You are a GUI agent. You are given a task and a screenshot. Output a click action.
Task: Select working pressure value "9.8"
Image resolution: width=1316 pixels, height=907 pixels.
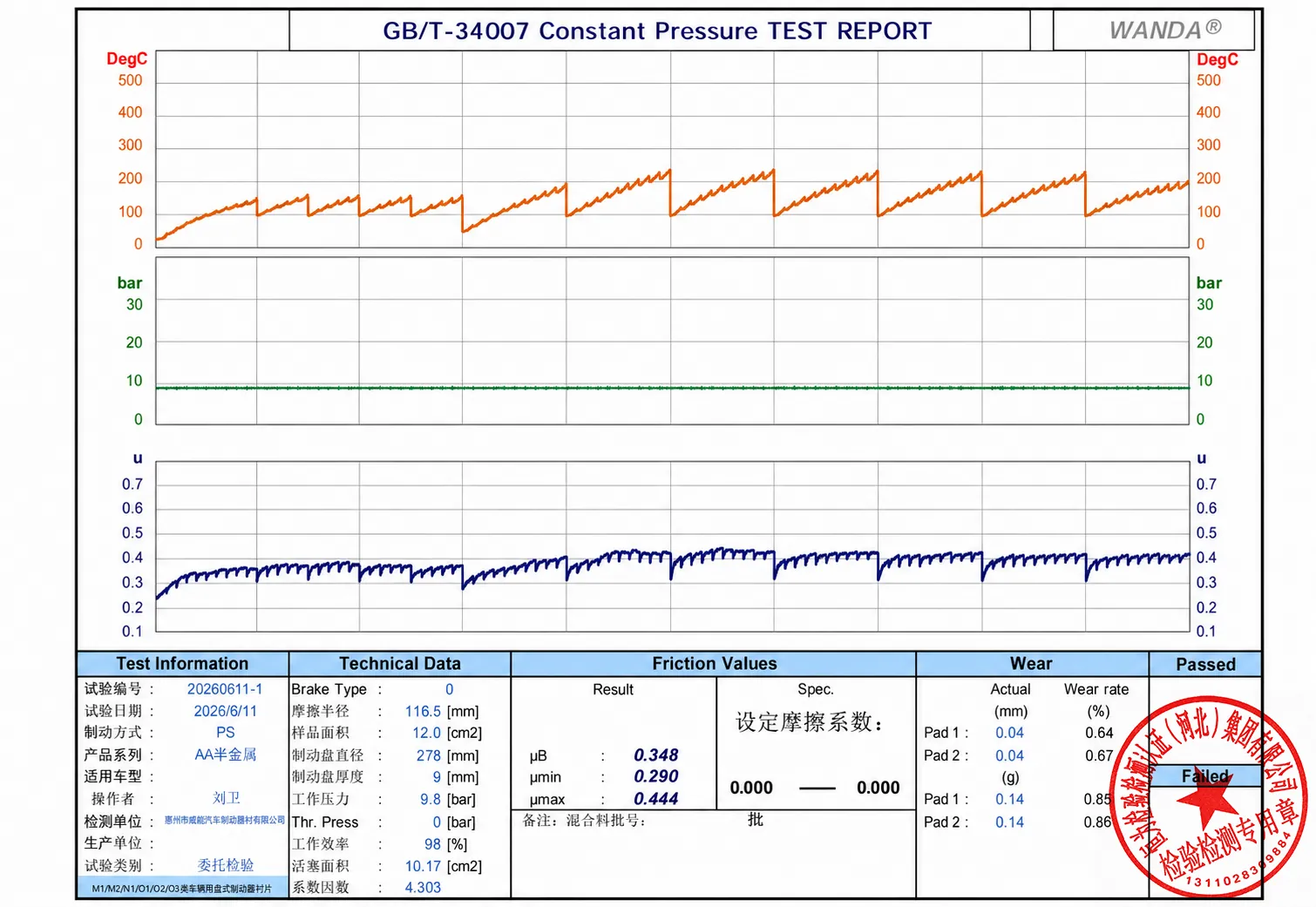click(x=431, y=800)
